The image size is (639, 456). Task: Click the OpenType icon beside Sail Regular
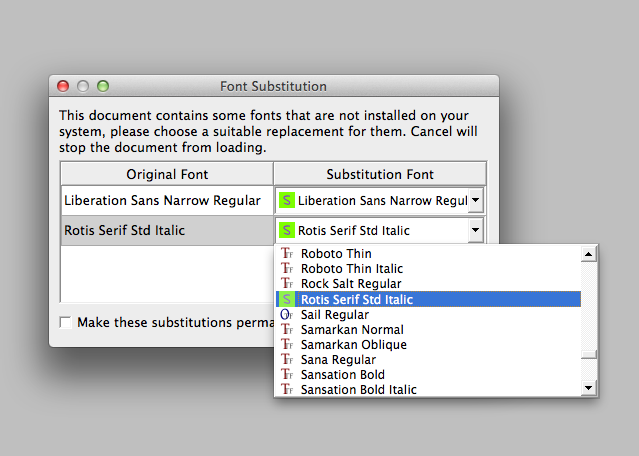287,314
